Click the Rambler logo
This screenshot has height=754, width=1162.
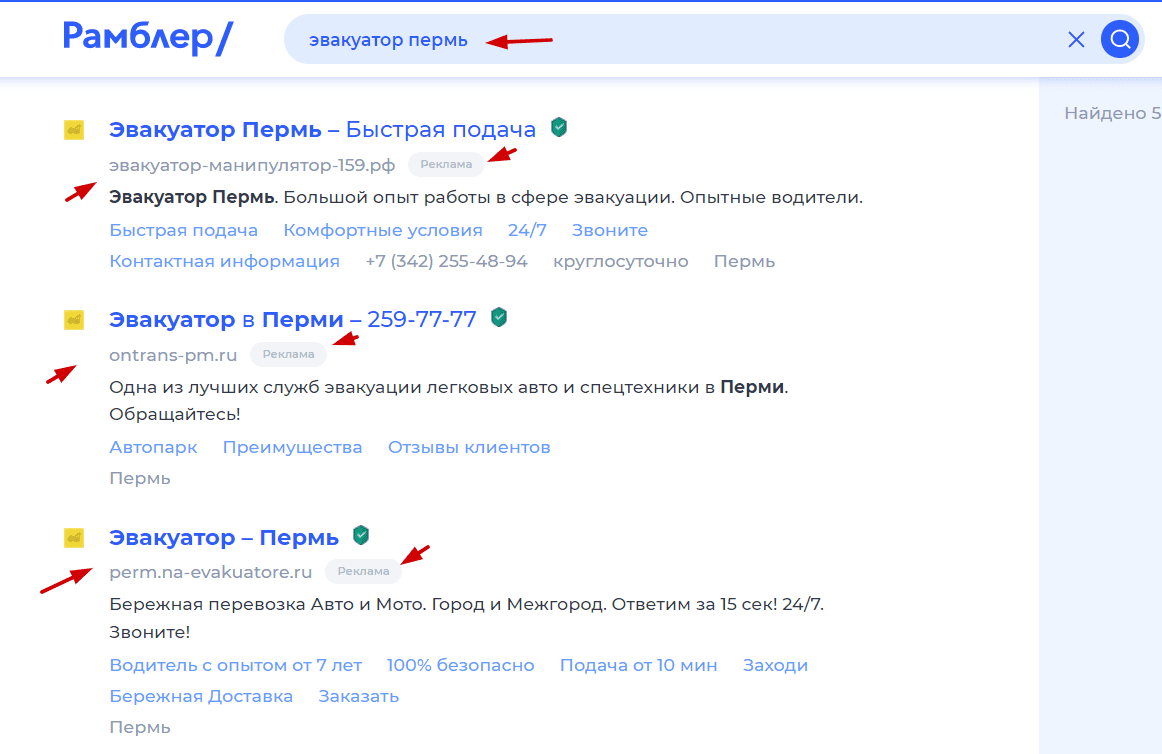[148, 37]
